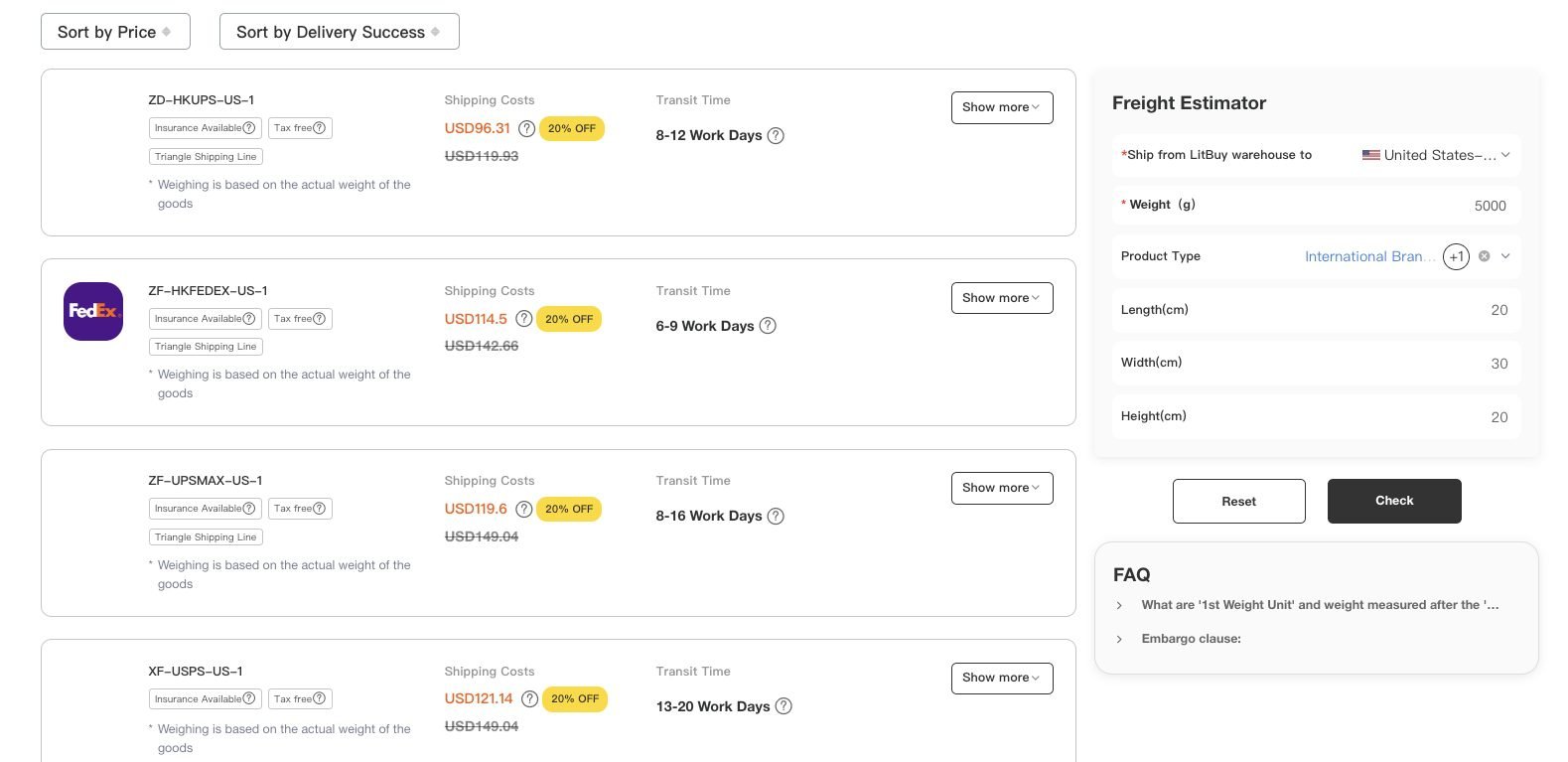
Task: Clear the selected Product Type with X icon
Action: coord(1484,256)
